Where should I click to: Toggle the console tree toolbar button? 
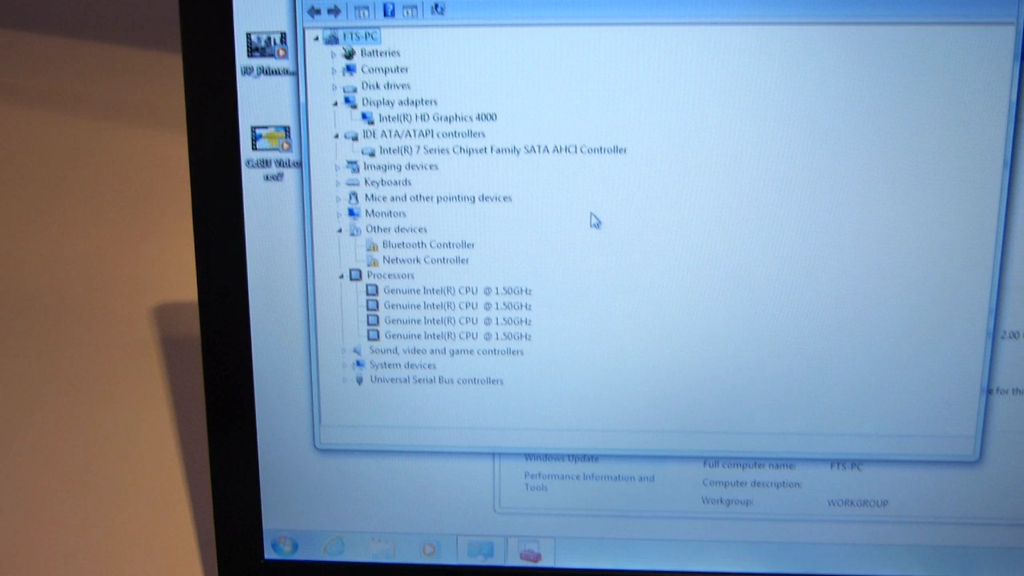click(x=361, y=10)
